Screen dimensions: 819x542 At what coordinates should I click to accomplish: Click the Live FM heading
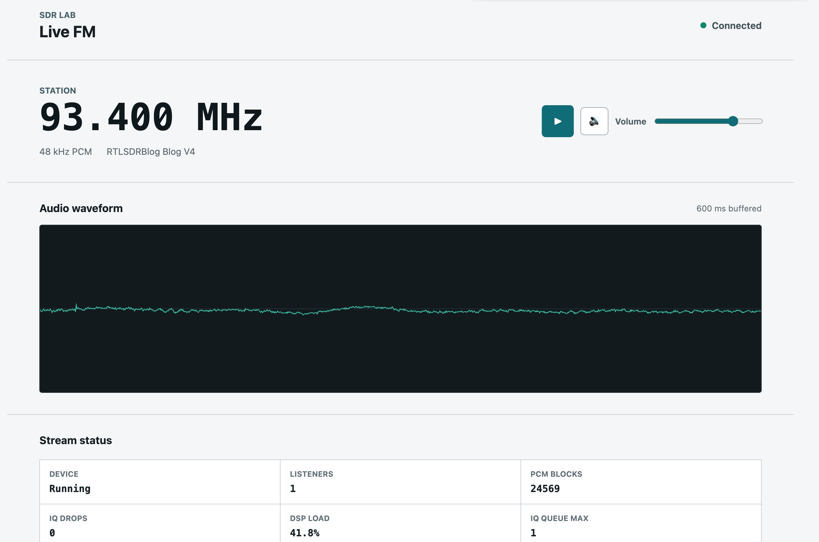[x=67, y=32]
